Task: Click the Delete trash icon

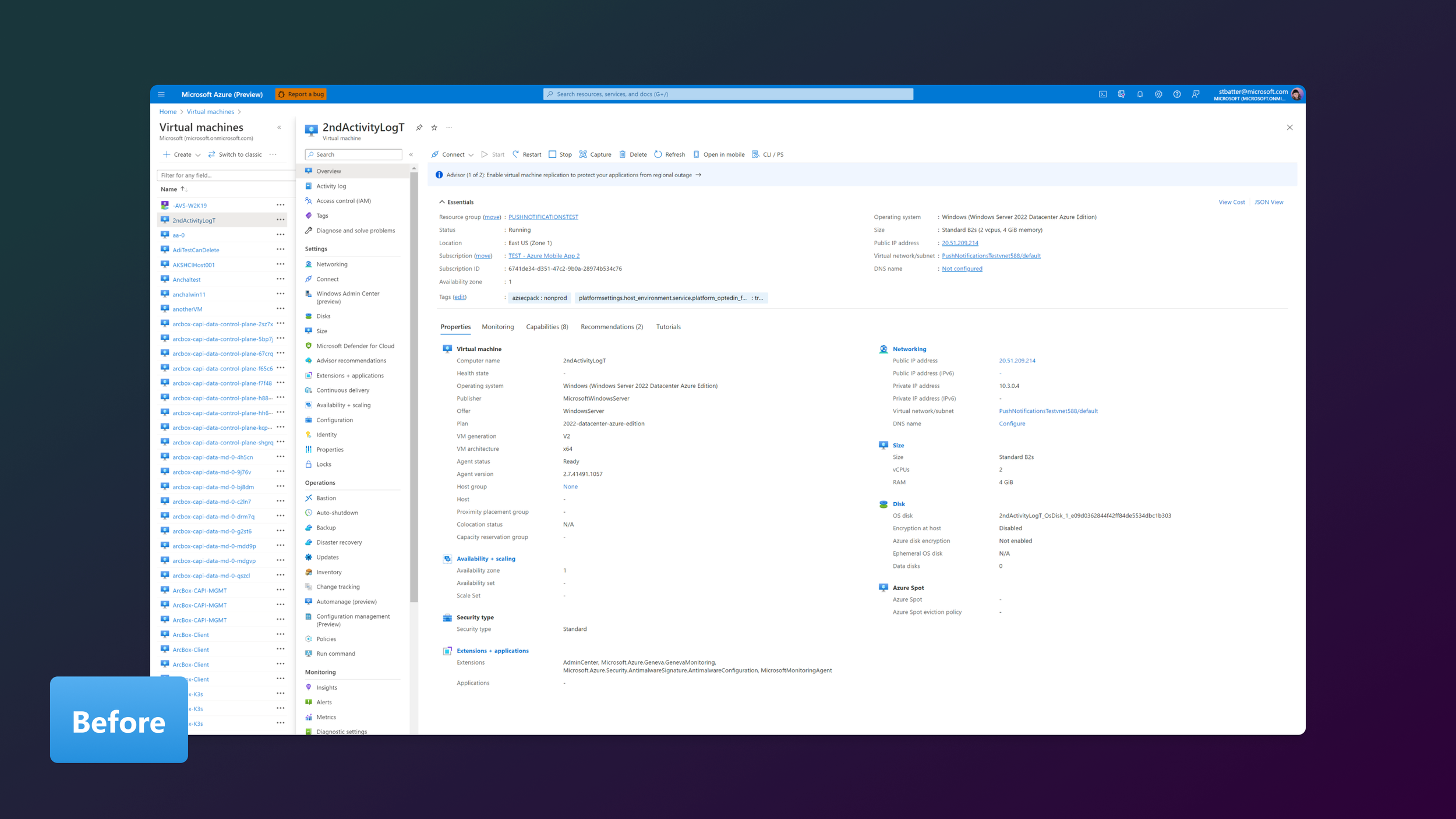Action: point(622,154)
